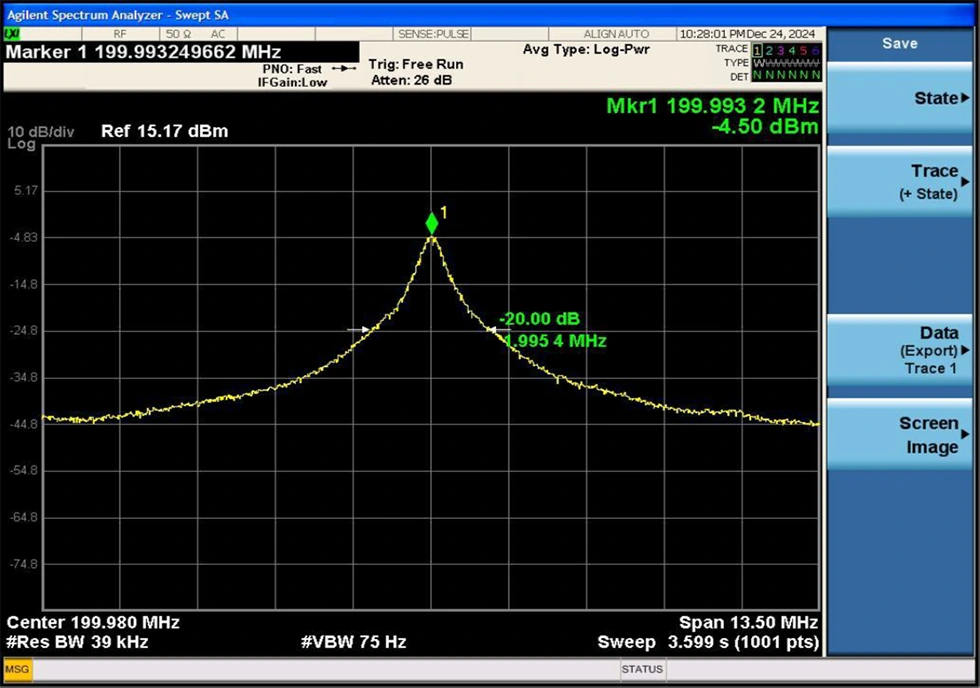Click the ALIGN AUTO indicator
Image resolution: width=980 pixels, height=688 pixels.
tap(616, 34)
